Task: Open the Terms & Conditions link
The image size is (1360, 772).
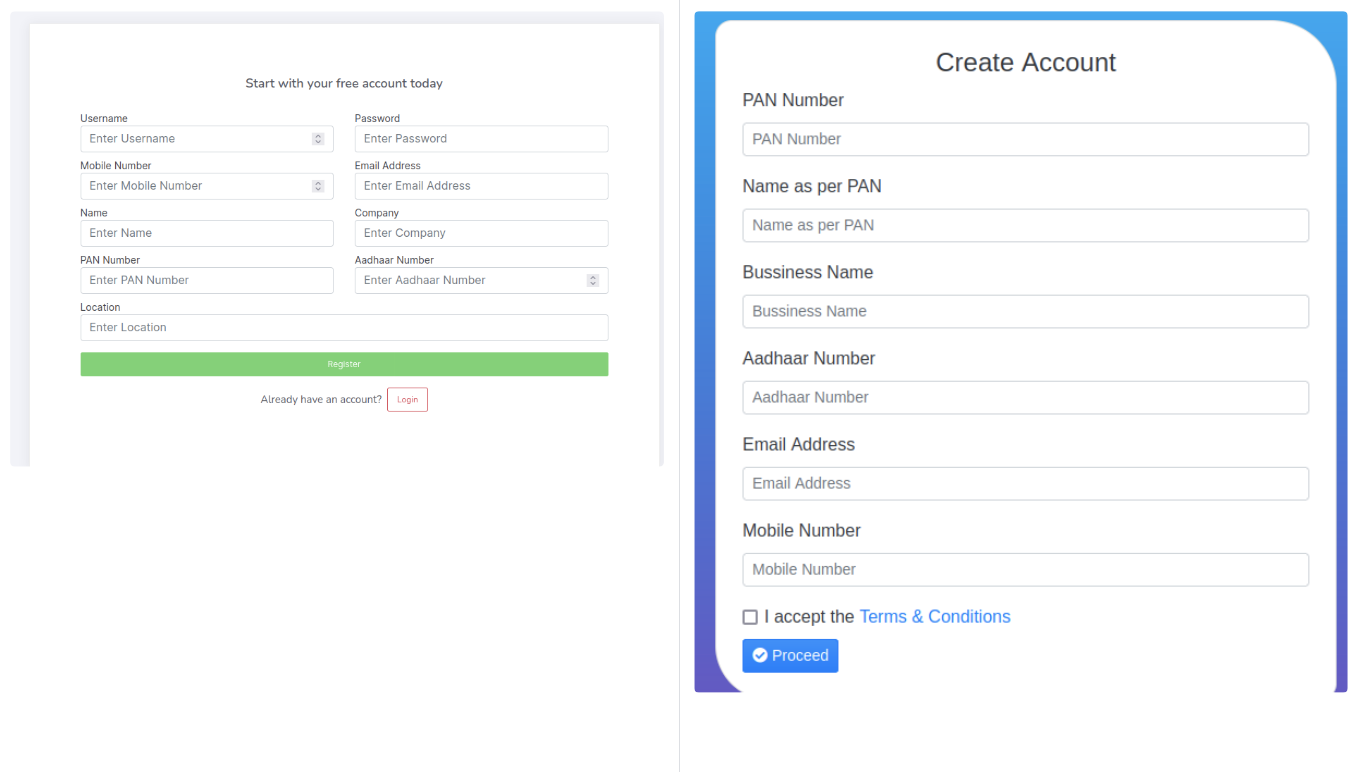Action: point(935,617)
